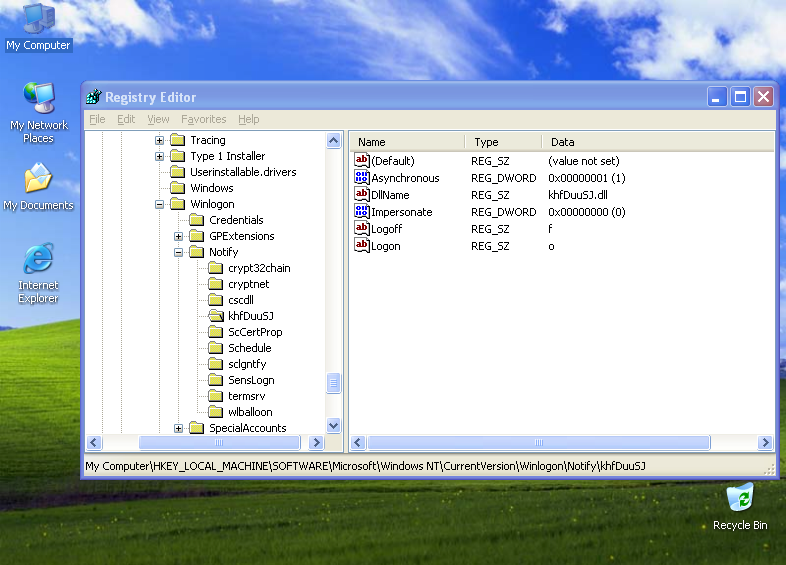The image size is (786, 565).
Task: Click tree pane scroll left arrow
Action: [x=94, y=443]
